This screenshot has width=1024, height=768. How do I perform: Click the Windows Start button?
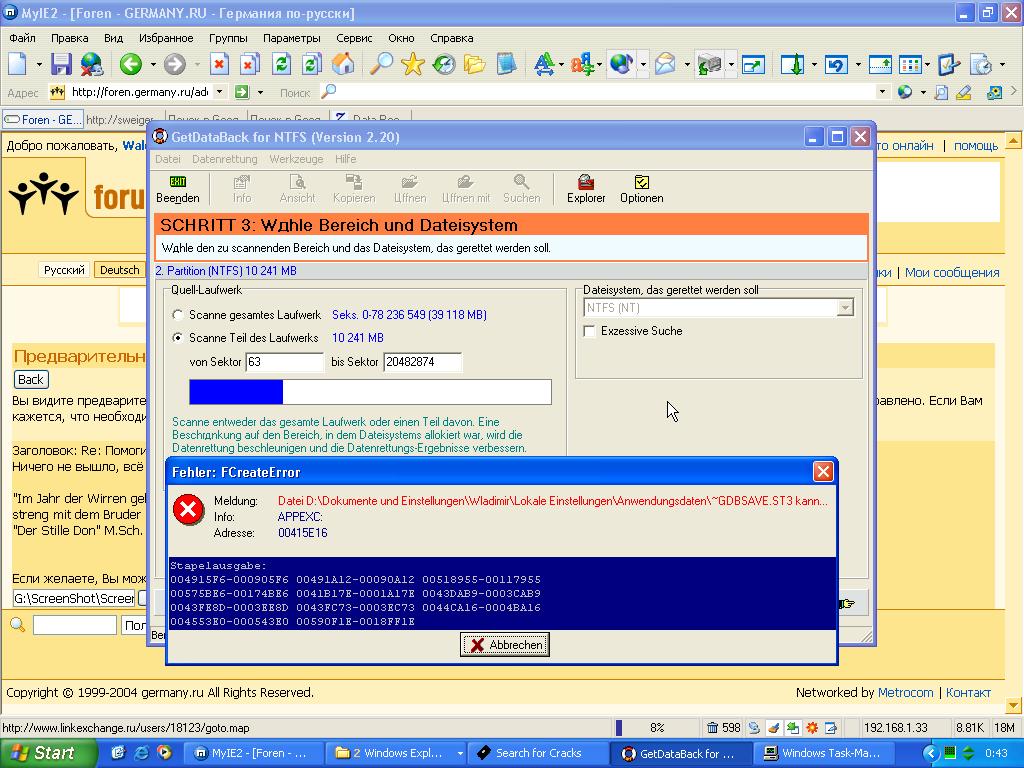pos(49,753)
